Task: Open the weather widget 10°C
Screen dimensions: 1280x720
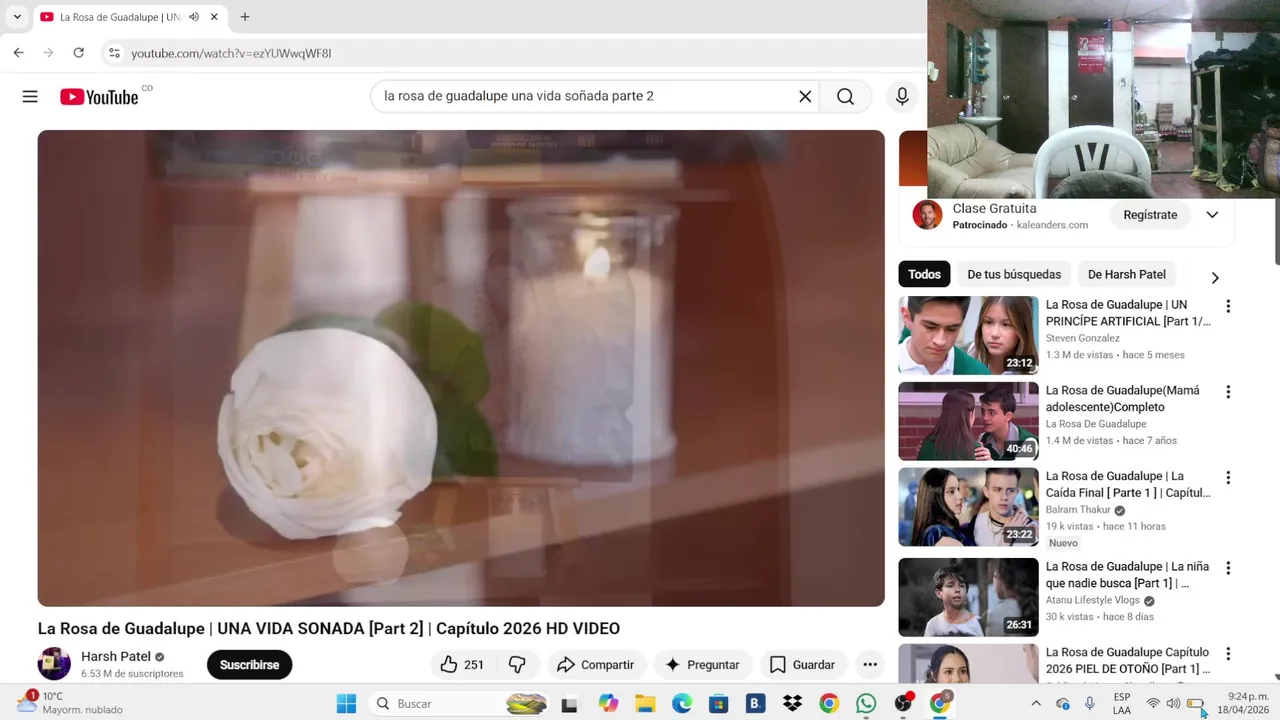Action: (70, 703)
